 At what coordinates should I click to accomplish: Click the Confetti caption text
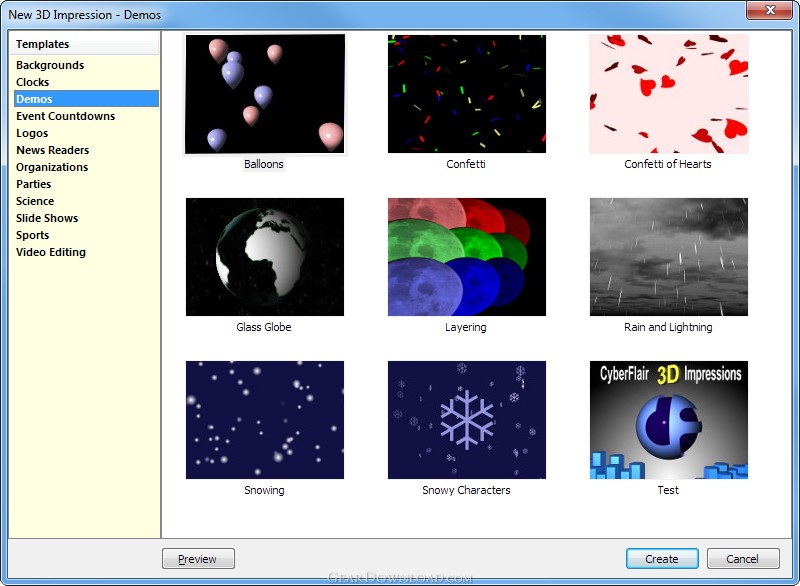pos(466,164)
